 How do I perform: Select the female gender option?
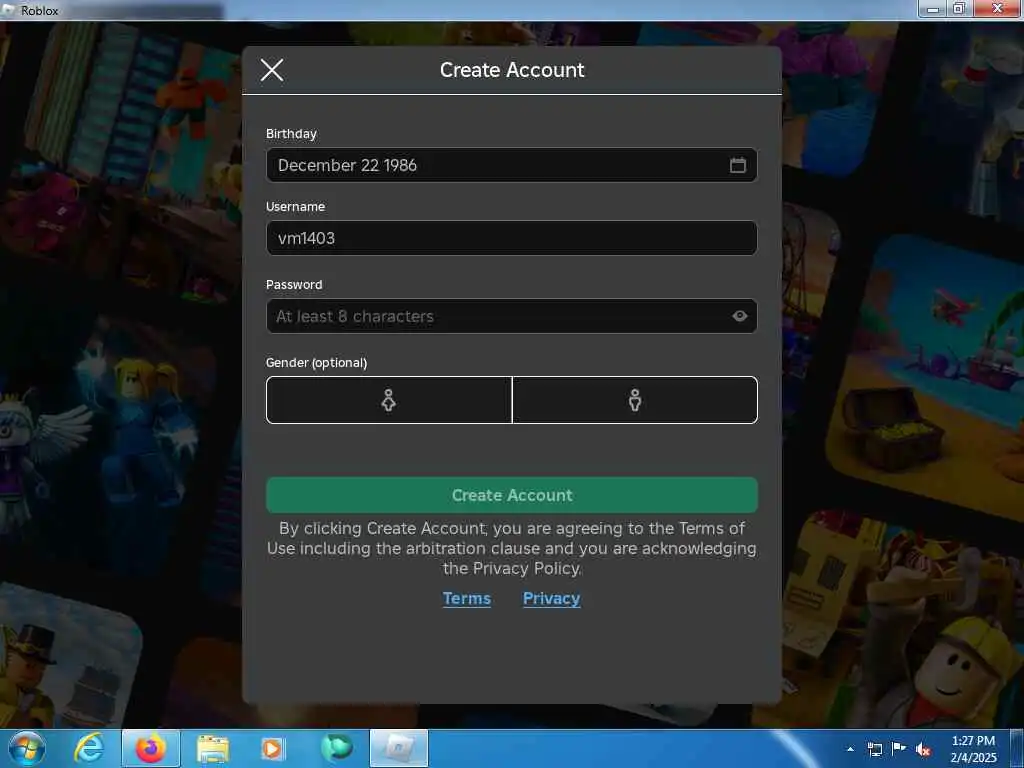point(389,400)
